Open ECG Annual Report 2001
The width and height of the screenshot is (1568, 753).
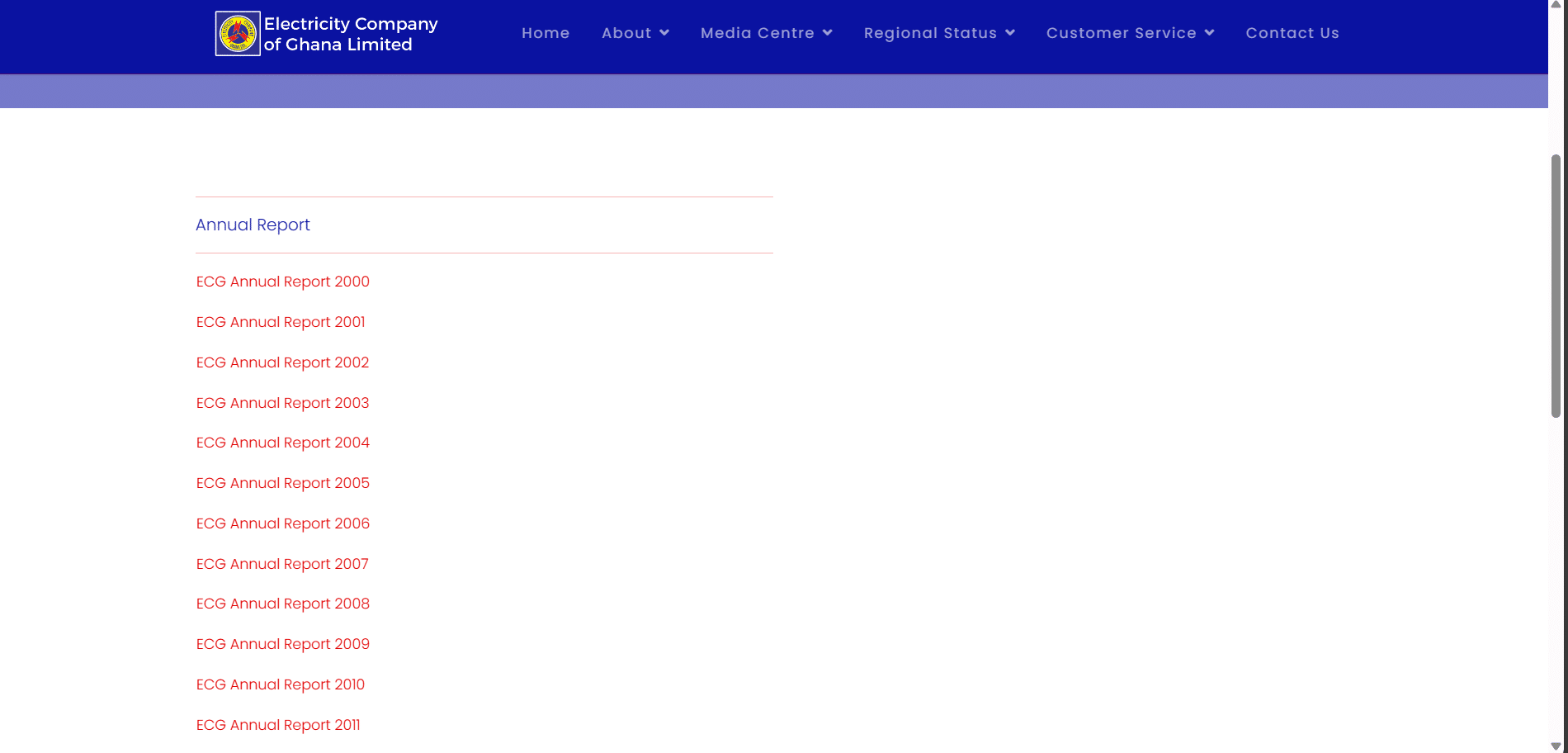[x=281, y=322]
